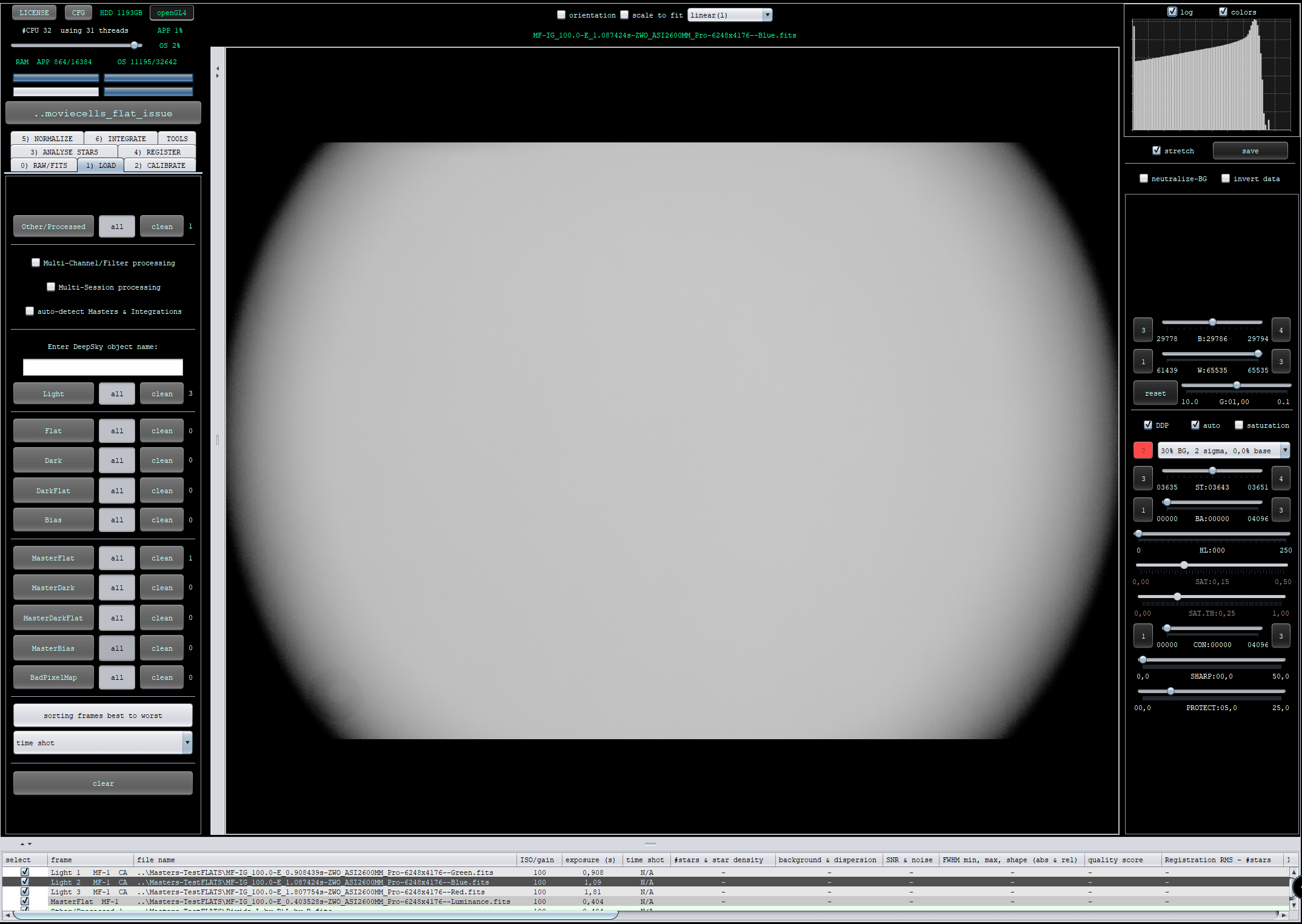Uncheck the stretch checkbox
1302x924 pixels.
(x=1156, y=150)
